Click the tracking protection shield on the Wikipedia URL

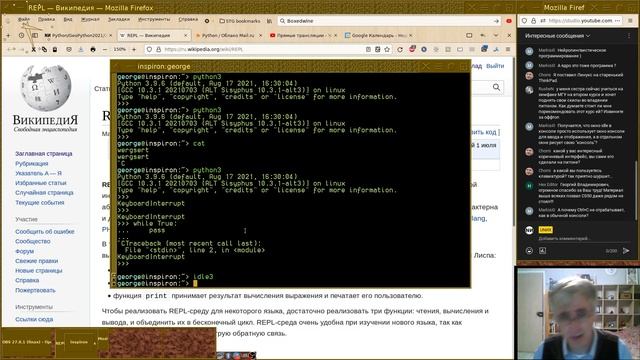tap(149, 49)
